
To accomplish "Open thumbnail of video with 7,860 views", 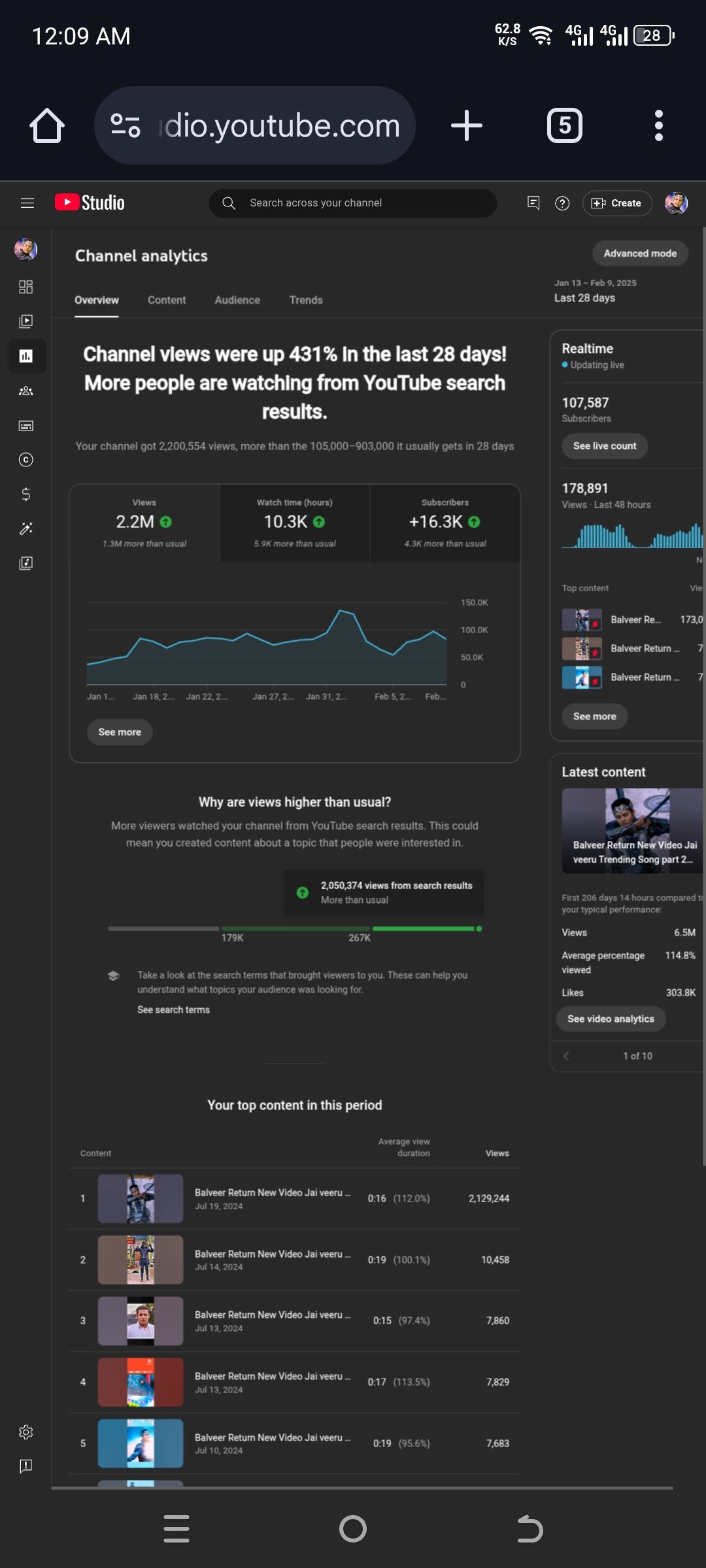I will 141,1320.
